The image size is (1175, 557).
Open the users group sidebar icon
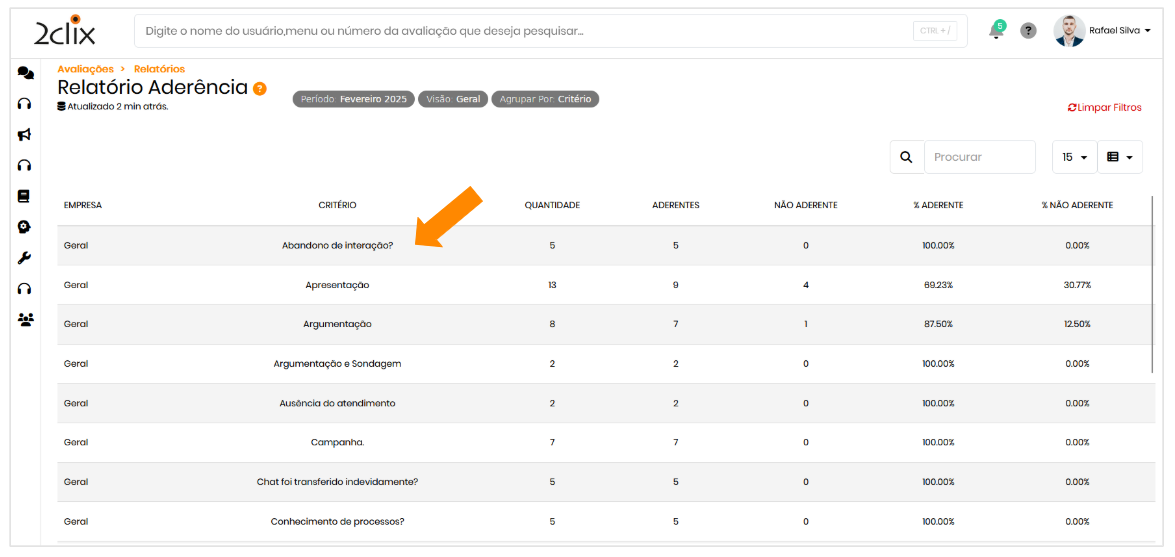pos(25,320)
